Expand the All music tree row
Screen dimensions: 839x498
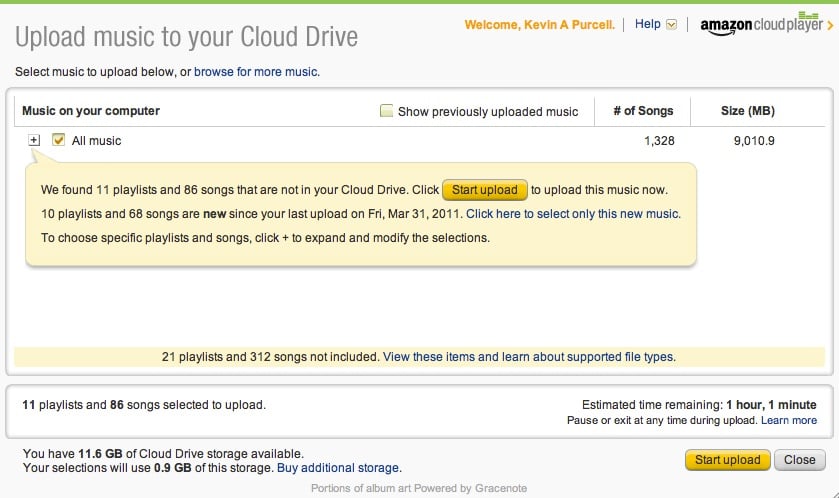(x=34, y=140)
